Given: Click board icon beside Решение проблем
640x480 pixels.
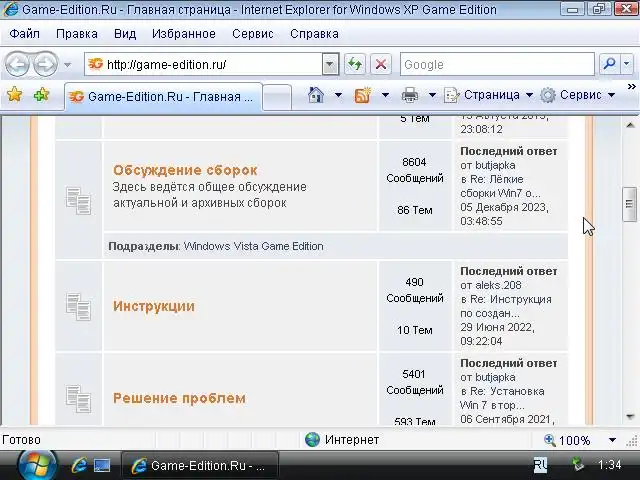Looking at the screenshot, I should point(78,398).
